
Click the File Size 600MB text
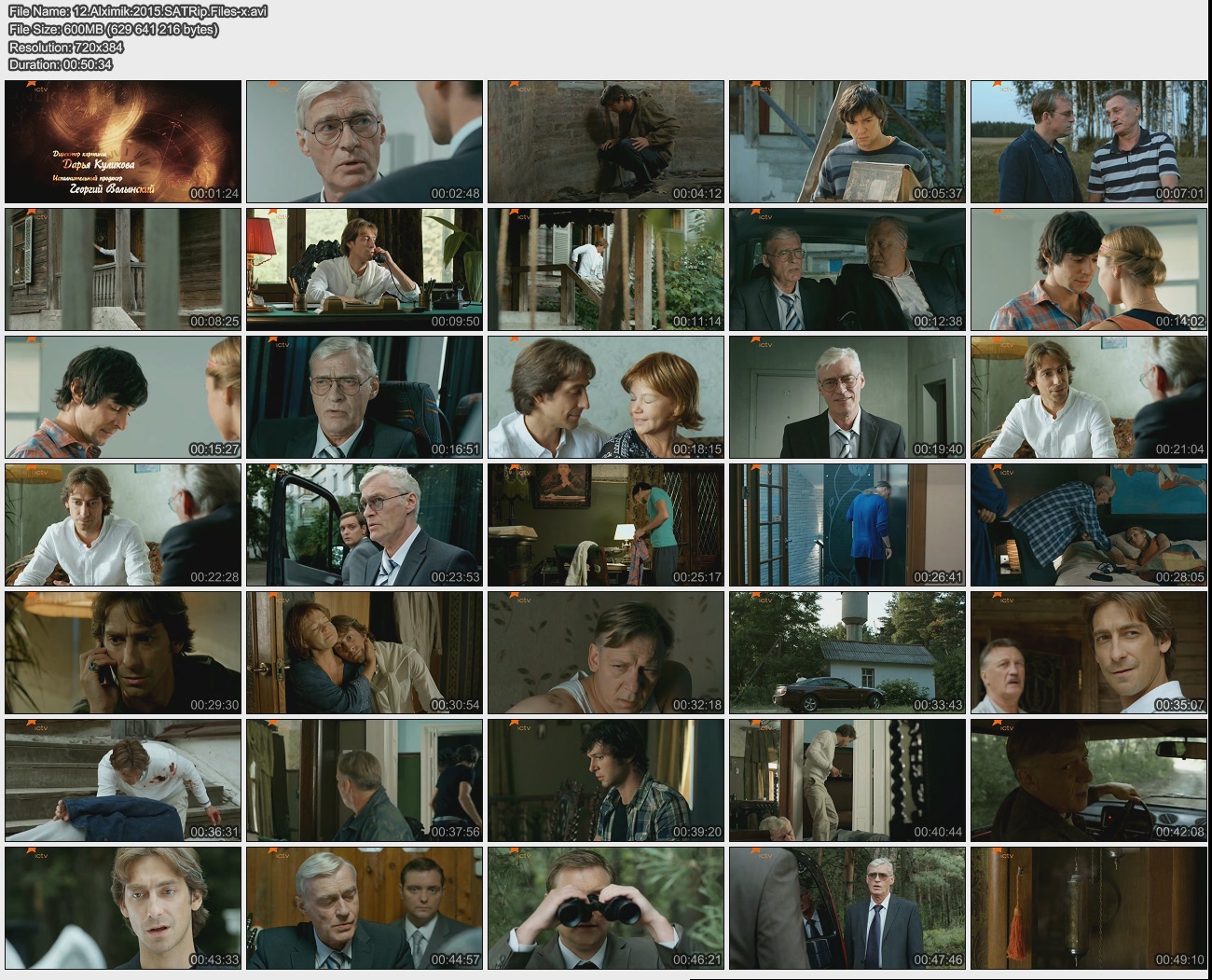(113, 30)
